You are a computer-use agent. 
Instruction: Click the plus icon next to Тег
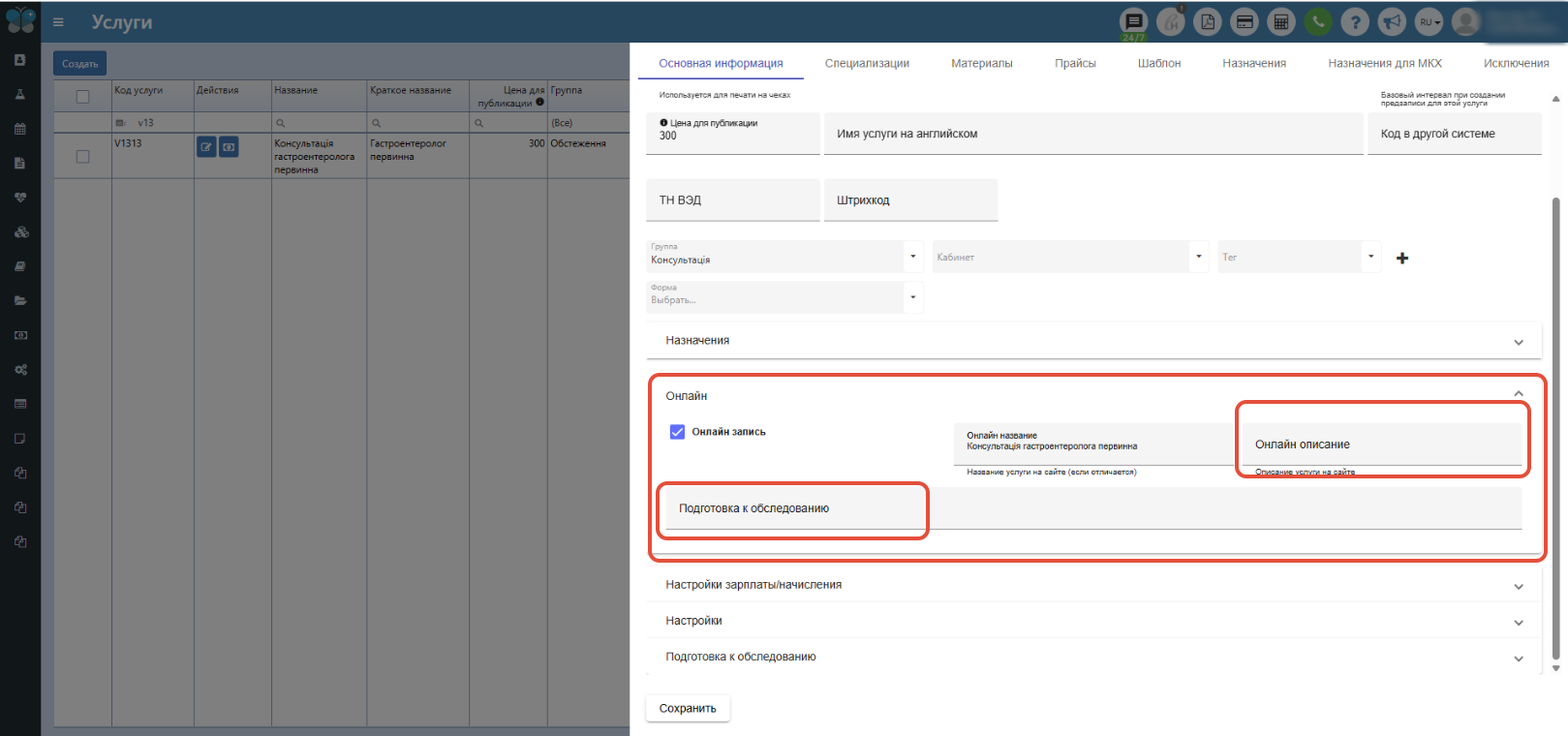pyautogui.click(x=1402, y=258)
